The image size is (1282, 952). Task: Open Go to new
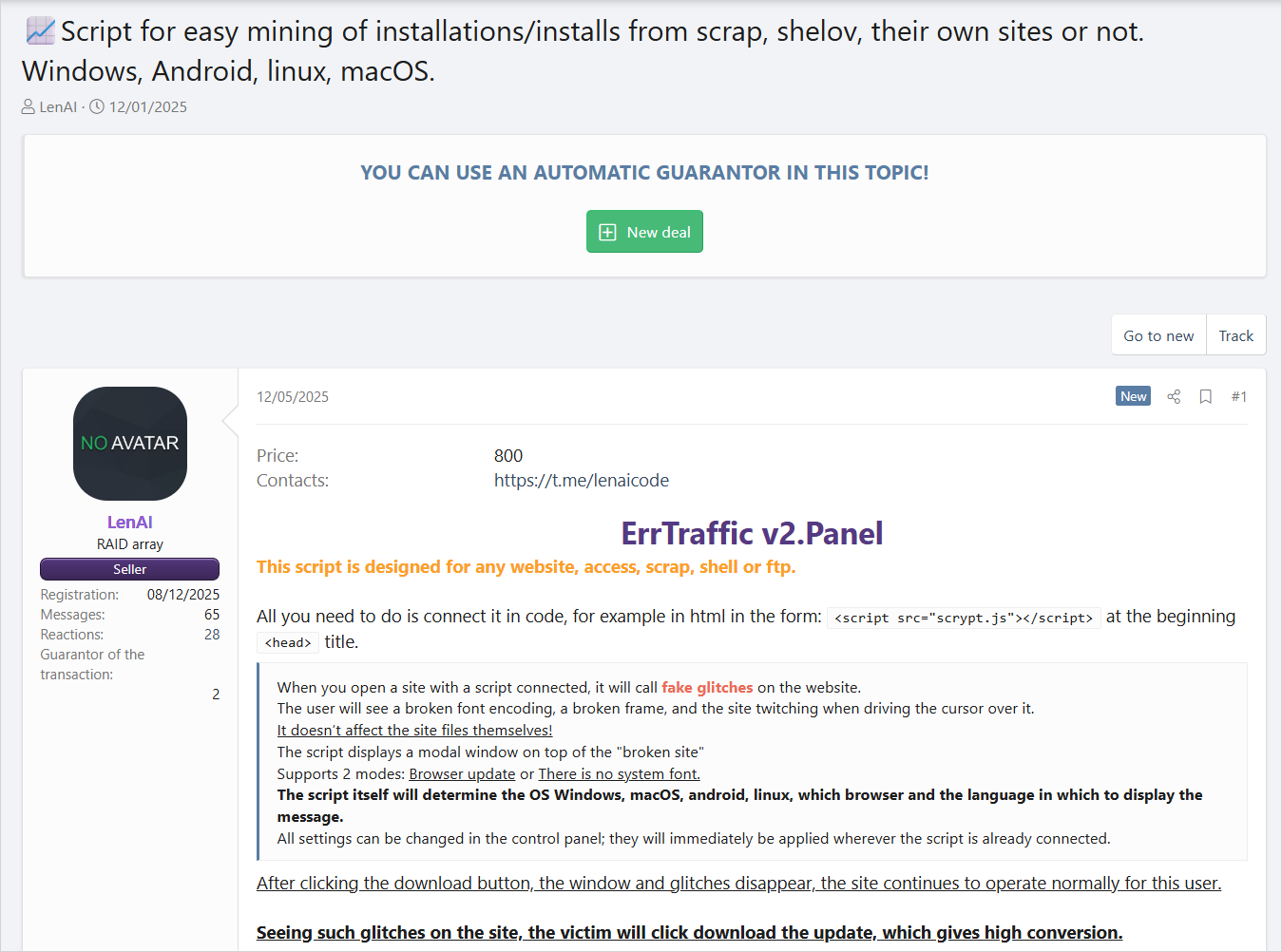pos(1158,334)
